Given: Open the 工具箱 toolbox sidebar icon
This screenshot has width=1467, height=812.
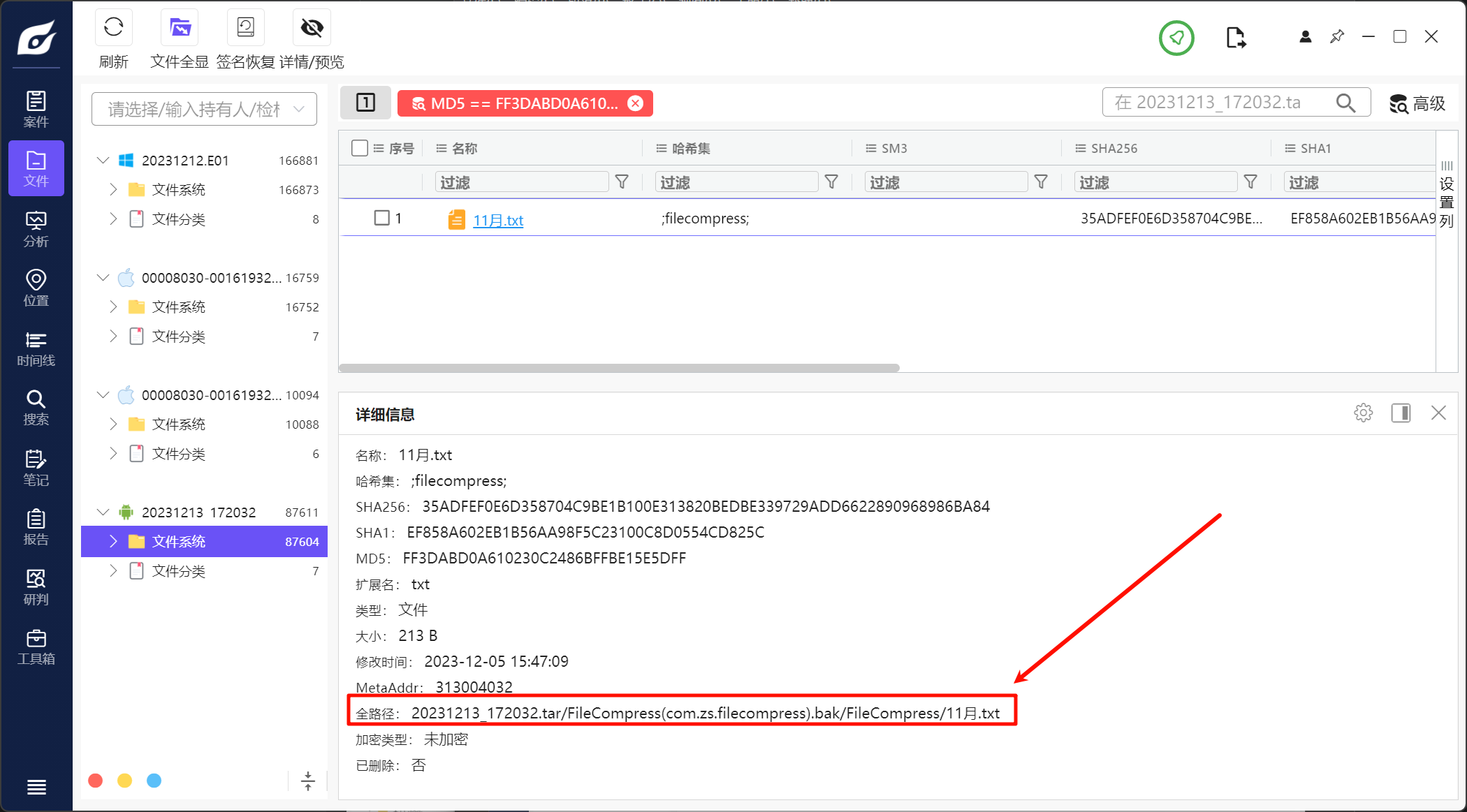Looking at the screenshot, I should tap(36, 647).
